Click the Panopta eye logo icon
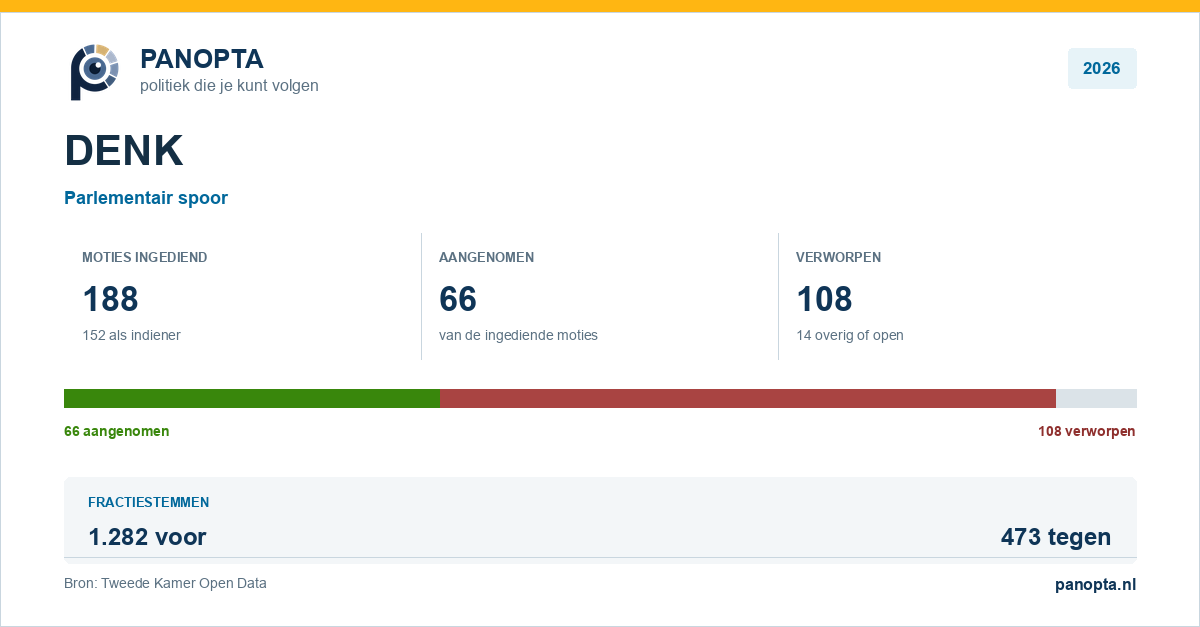 click(x=94, y=71)
